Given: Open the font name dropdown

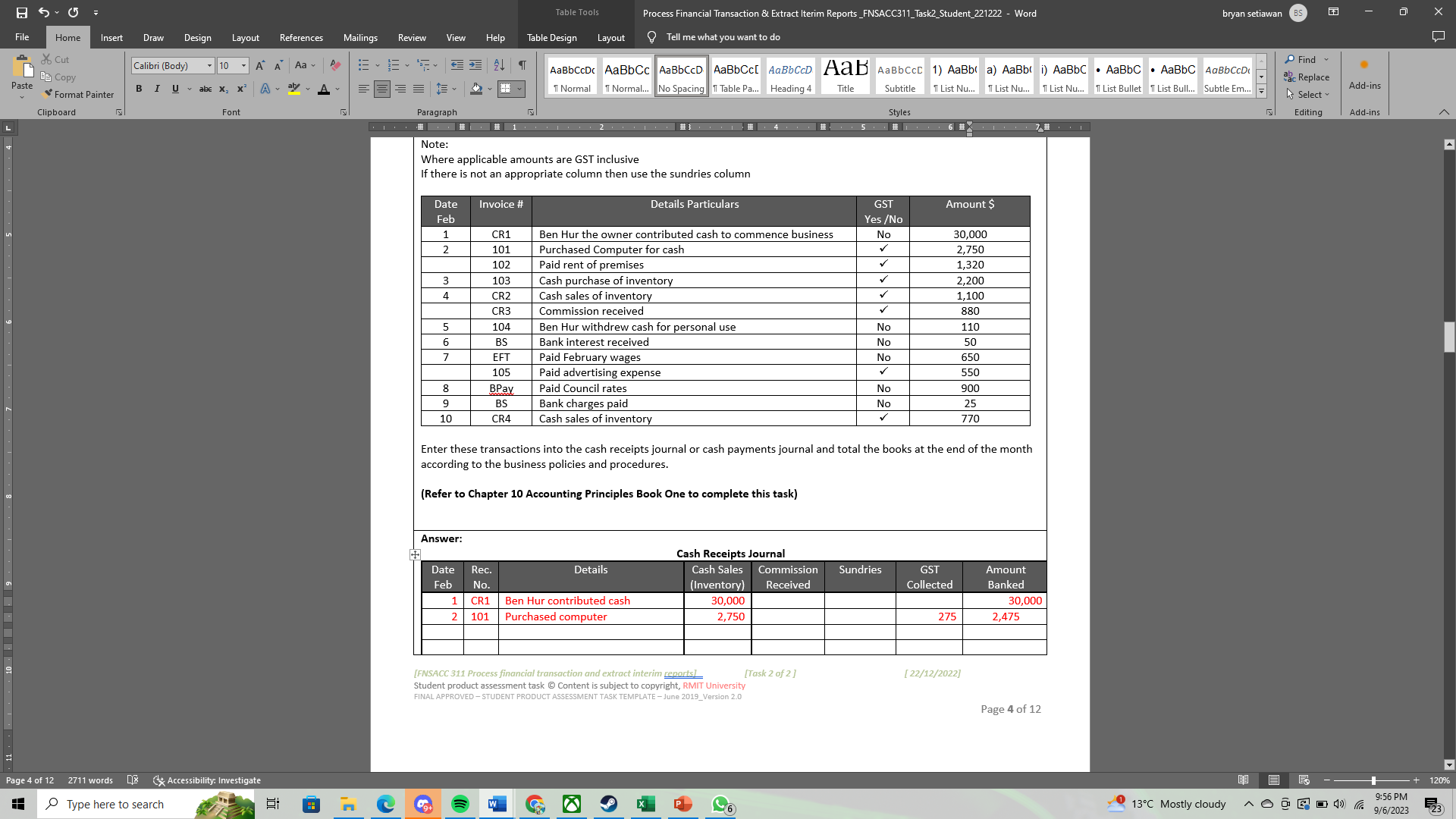Looking at the screenshot, I should 209,65.
